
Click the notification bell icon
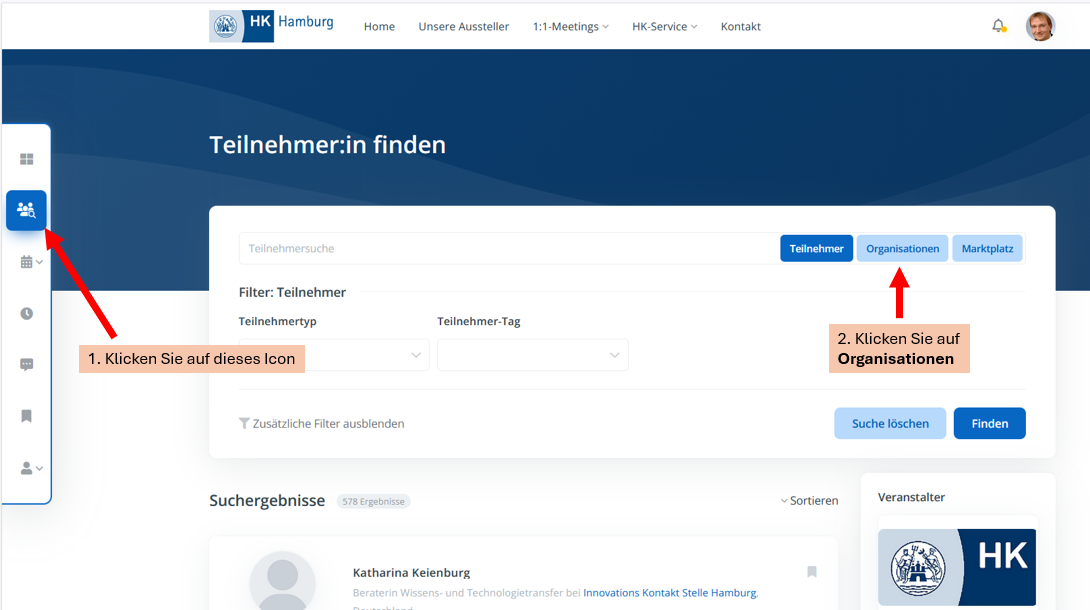pos(998,26)
